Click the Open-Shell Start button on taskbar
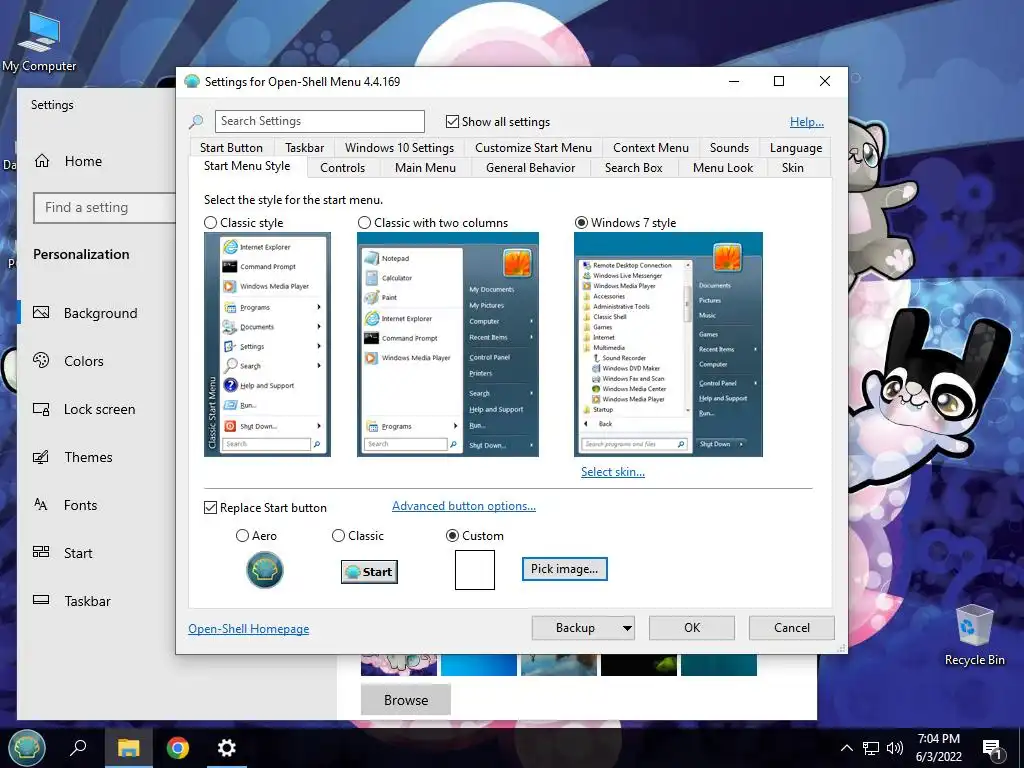Image resolution: width=1024 pixels, height=768 pixels. 27,747
